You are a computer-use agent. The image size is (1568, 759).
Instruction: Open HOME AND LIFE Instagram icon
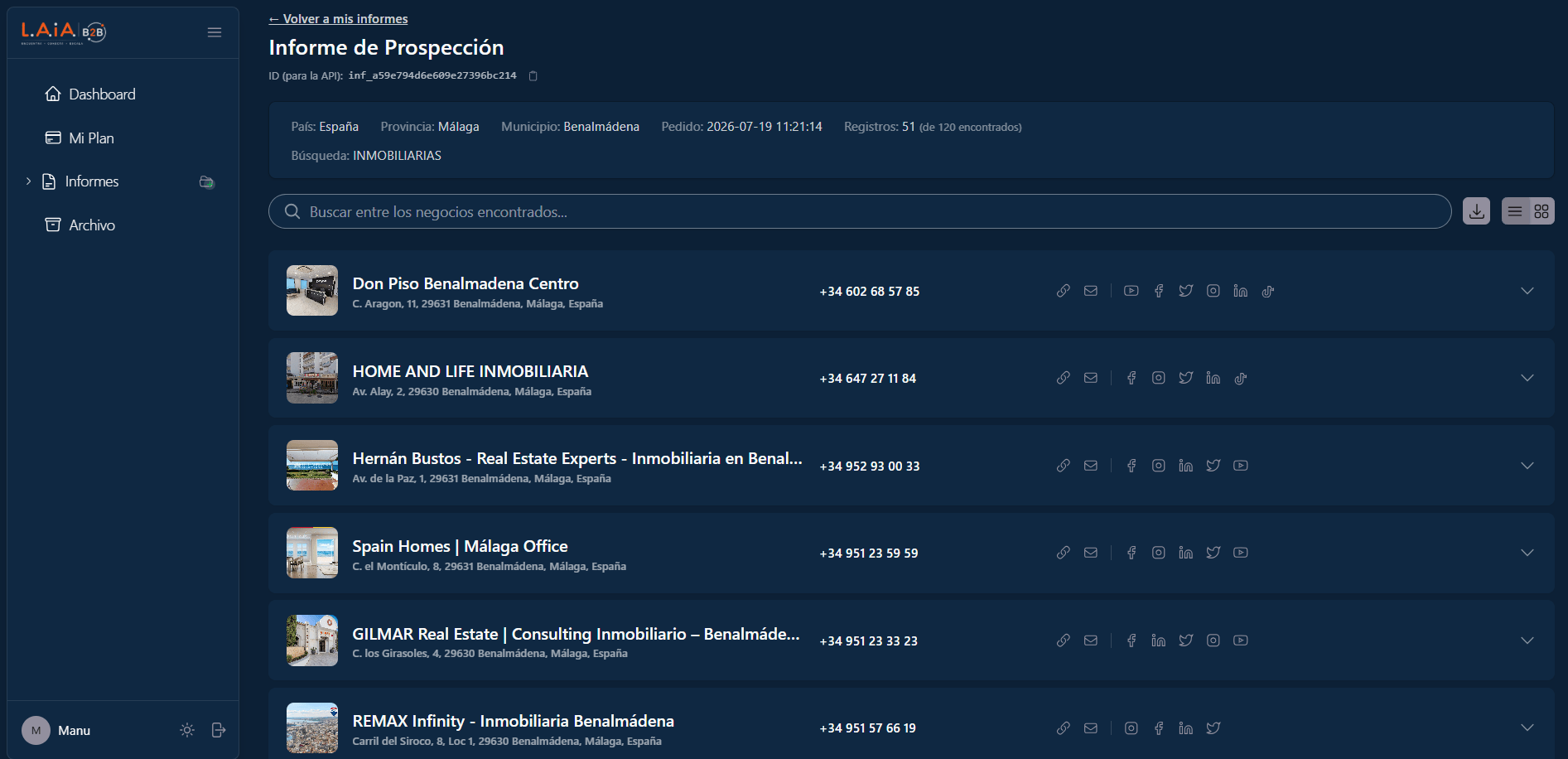[1159, 378]
